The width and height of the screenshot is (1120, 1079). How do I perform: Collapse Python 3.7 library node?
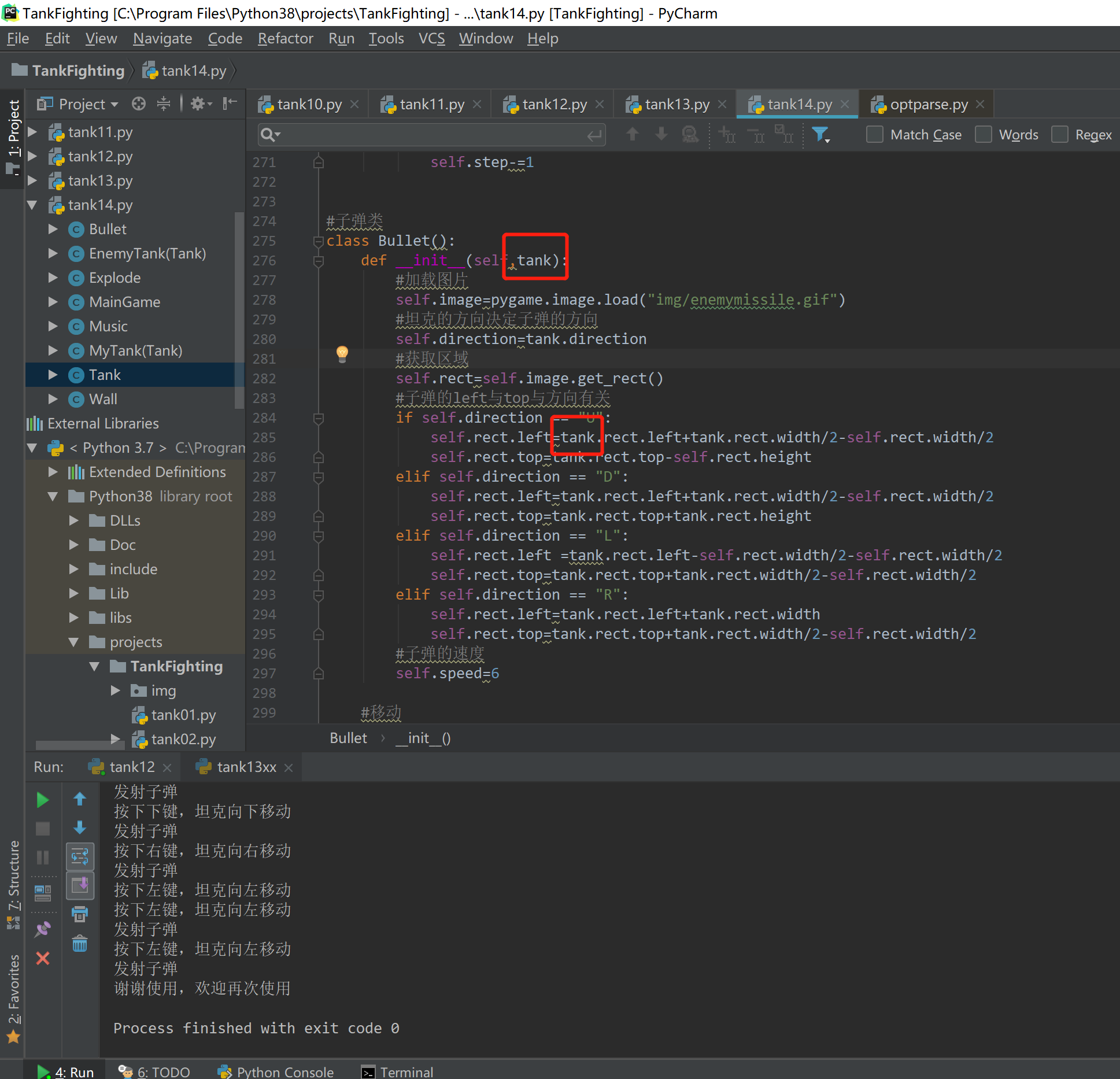pyautogui.click(x=33, y=448)
